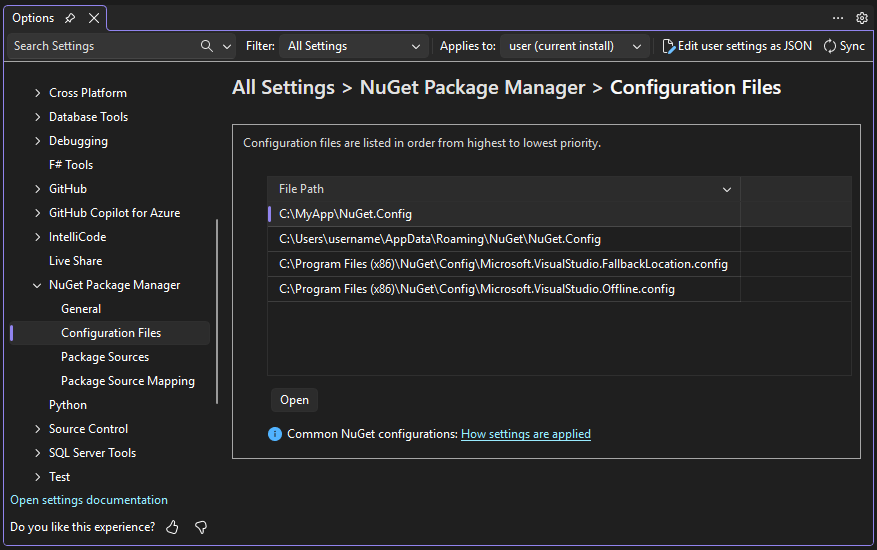Click the Sync button
The image size is (877, 550).
point(844,46)
